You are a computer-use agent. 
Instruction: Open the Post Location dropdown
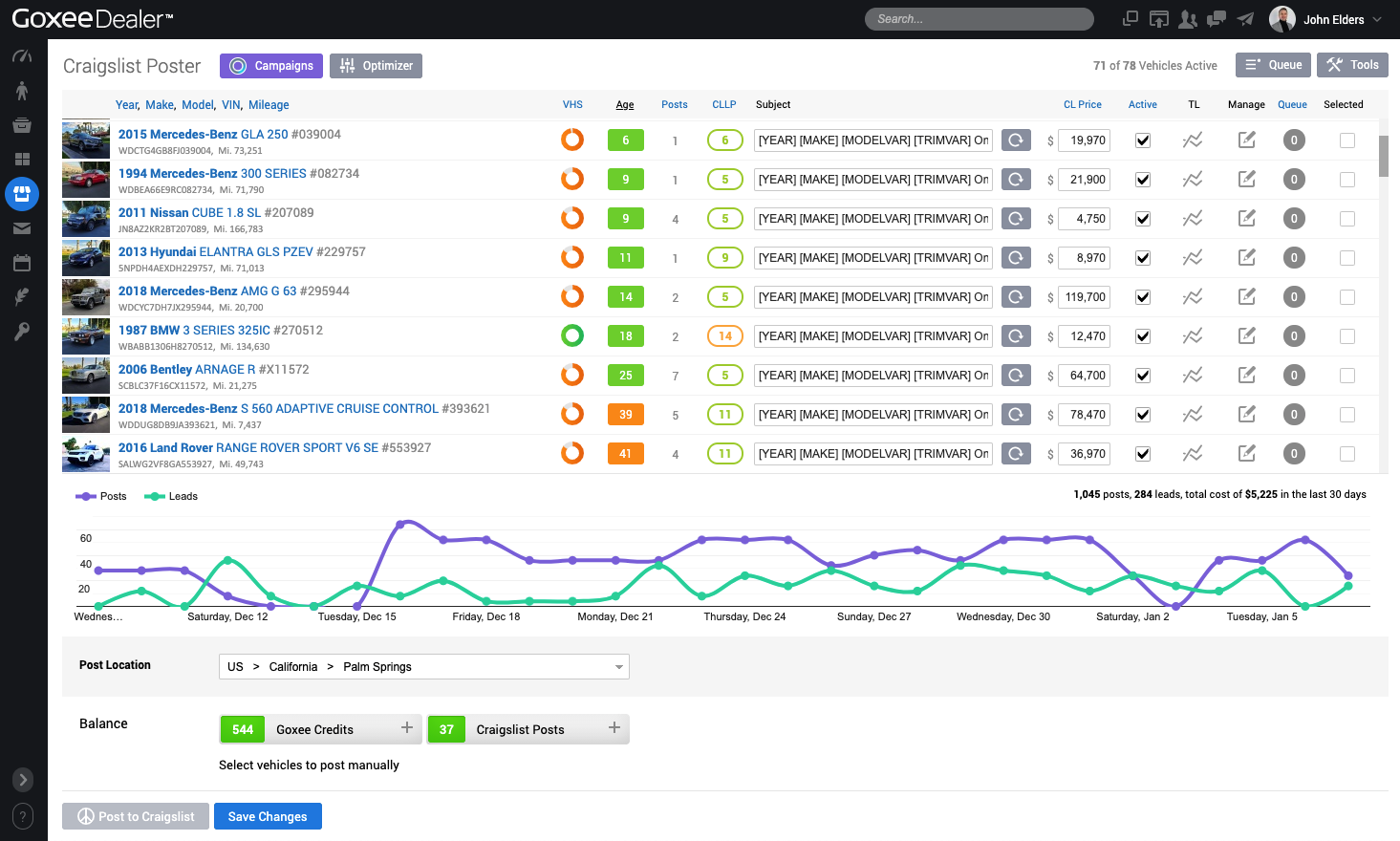click(x=423, y=667)
